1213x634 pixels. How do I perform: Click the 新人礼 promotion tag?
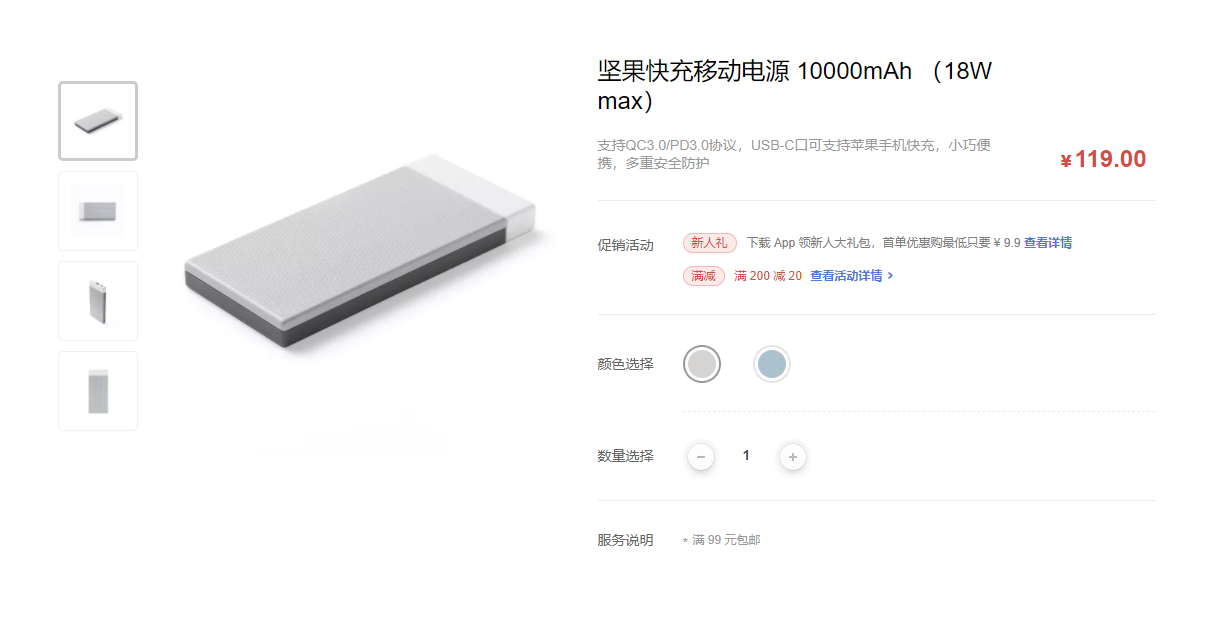click(x=710, y=243)
